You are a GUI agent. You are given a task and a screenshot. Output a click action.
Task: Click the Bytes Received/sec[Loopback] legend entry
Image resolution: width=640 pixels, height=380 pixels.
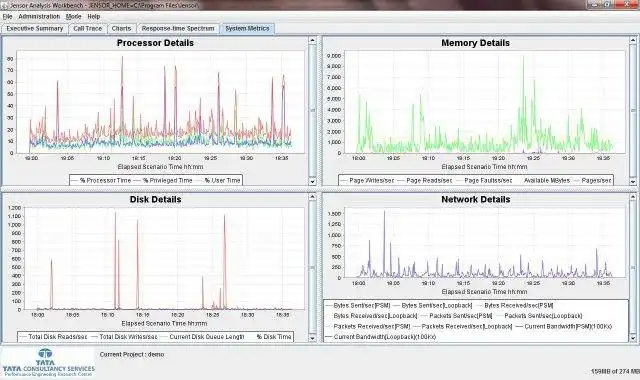pyautogui.click(x=371, y=316)
